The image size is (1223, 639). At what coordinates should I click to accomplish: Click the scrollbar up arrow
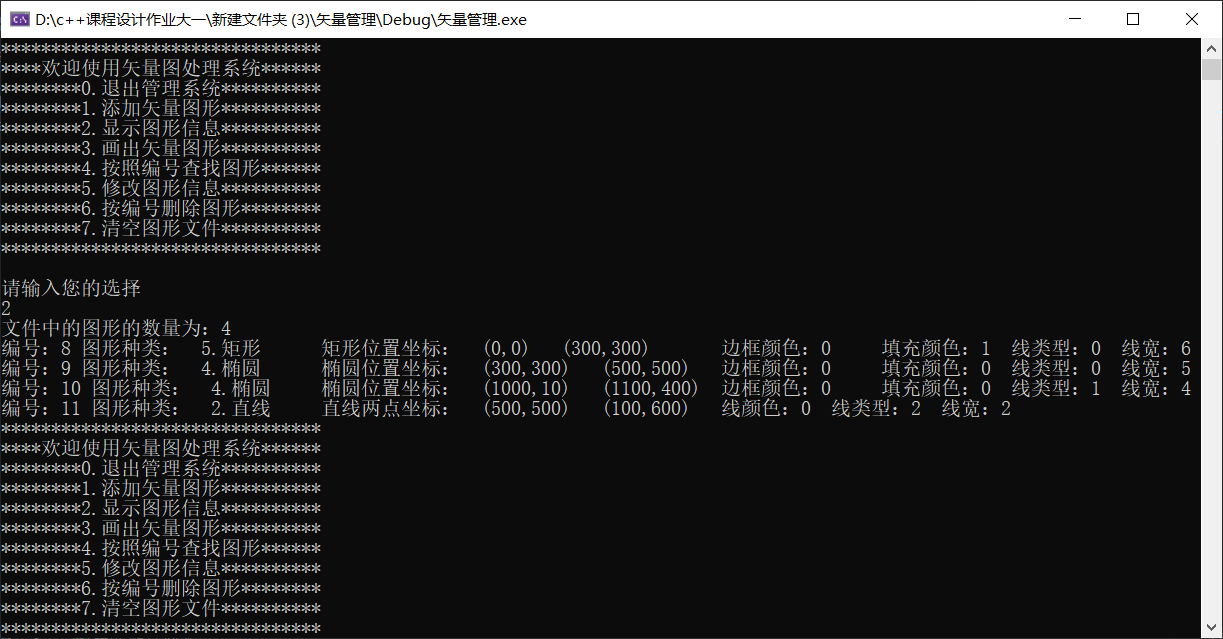point(1211,48)
